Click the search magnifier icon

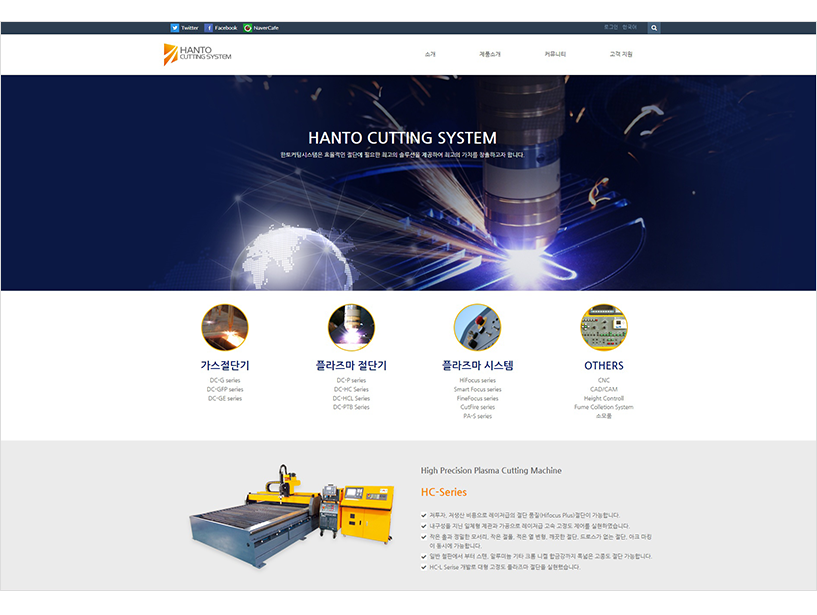[654, 28]
